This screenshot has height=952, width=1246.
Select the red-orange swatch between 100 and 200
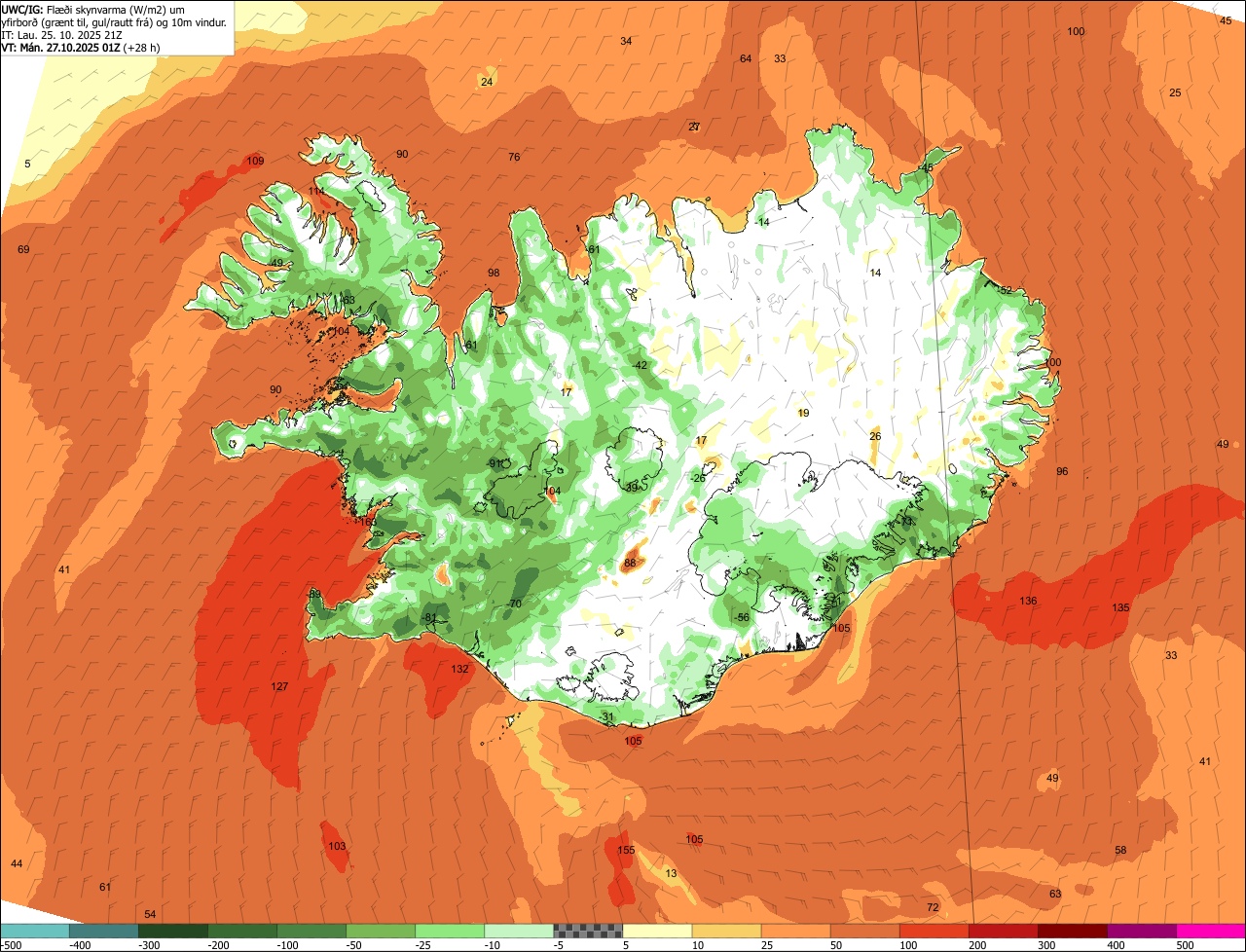(x=934, y=931)
